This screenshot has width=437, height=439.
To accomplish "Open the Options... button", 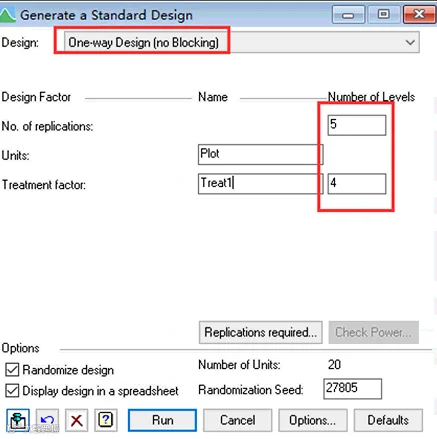I will [x=313, y=420].
